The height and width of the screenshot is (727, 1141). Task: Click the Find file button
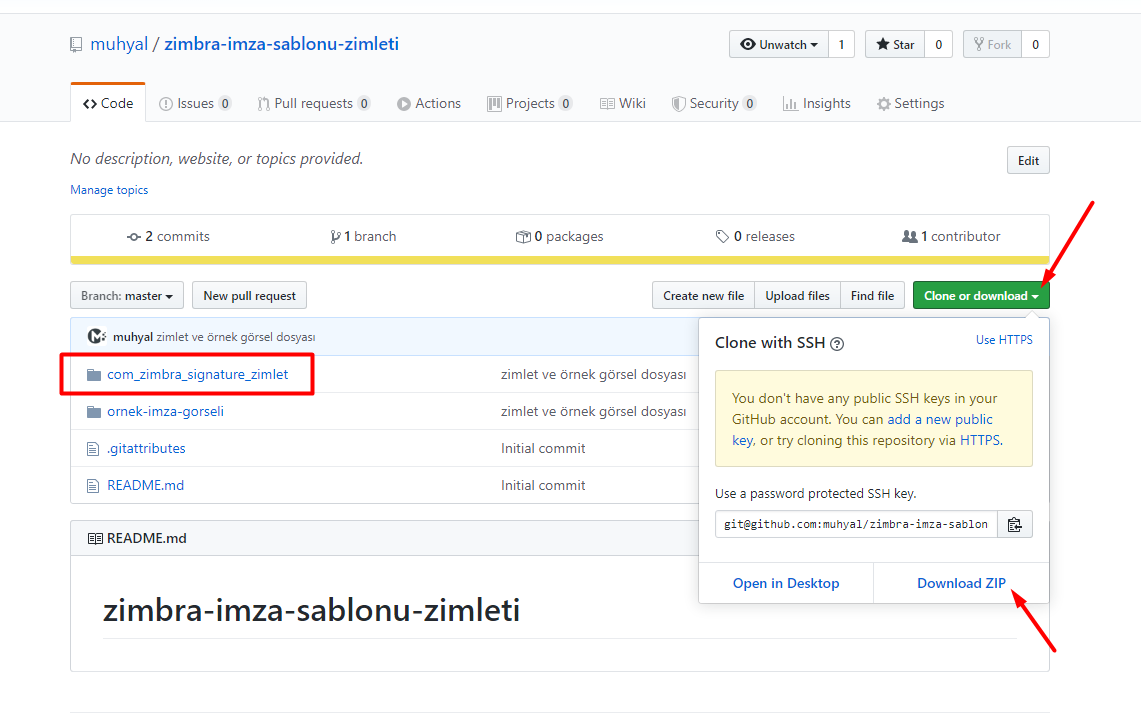pyautogui.click(x=872, y=295)
